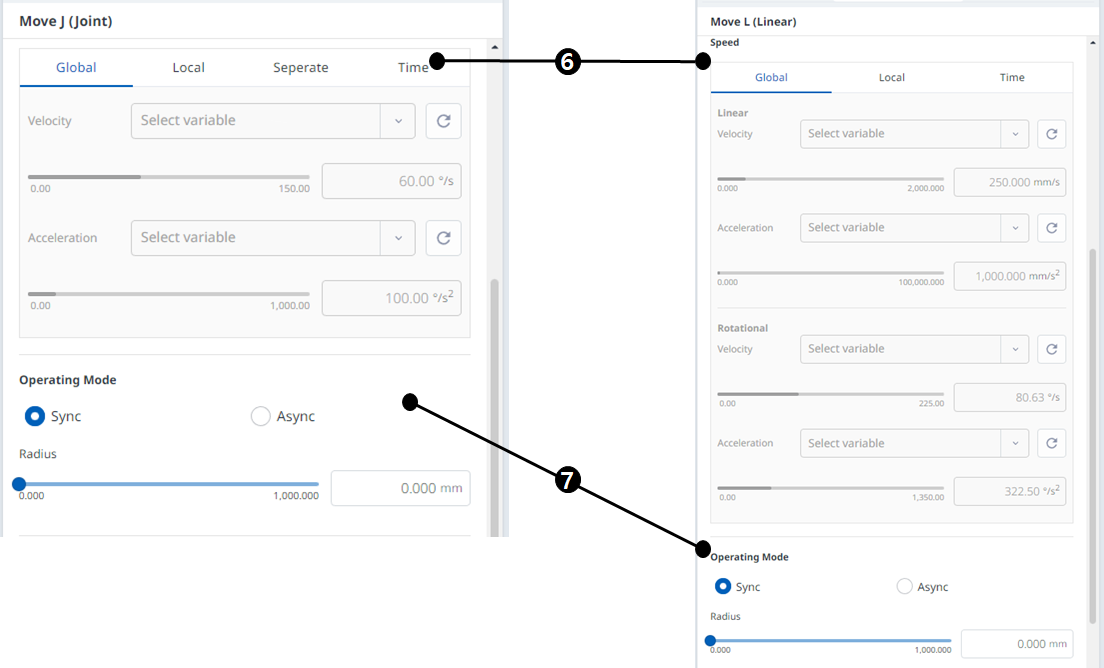This screenshot has width=1104, height=668.
Task: Switch to Local tab in Move L
Action: click(x=892, y=78)
